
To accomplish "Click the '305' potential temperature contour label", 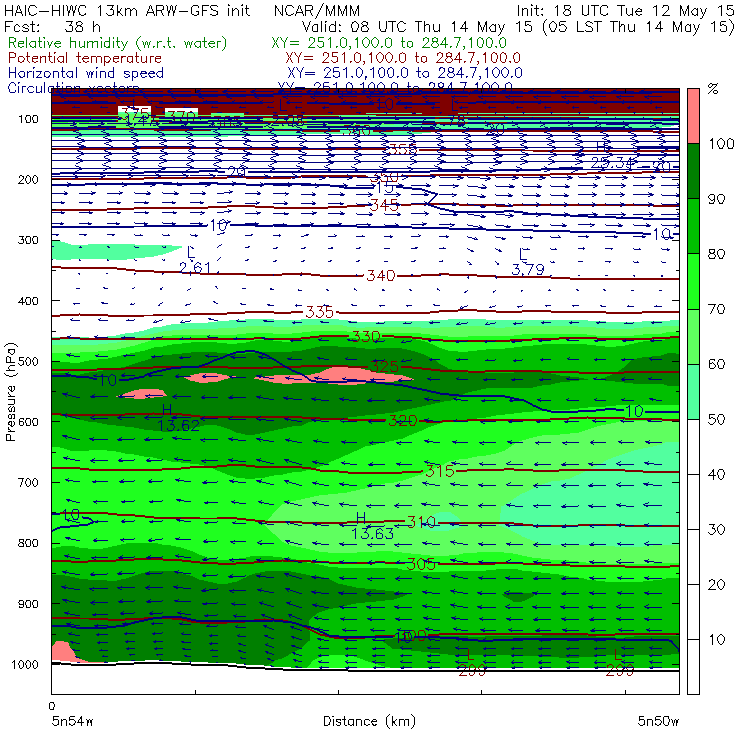I will click(421, 563).
